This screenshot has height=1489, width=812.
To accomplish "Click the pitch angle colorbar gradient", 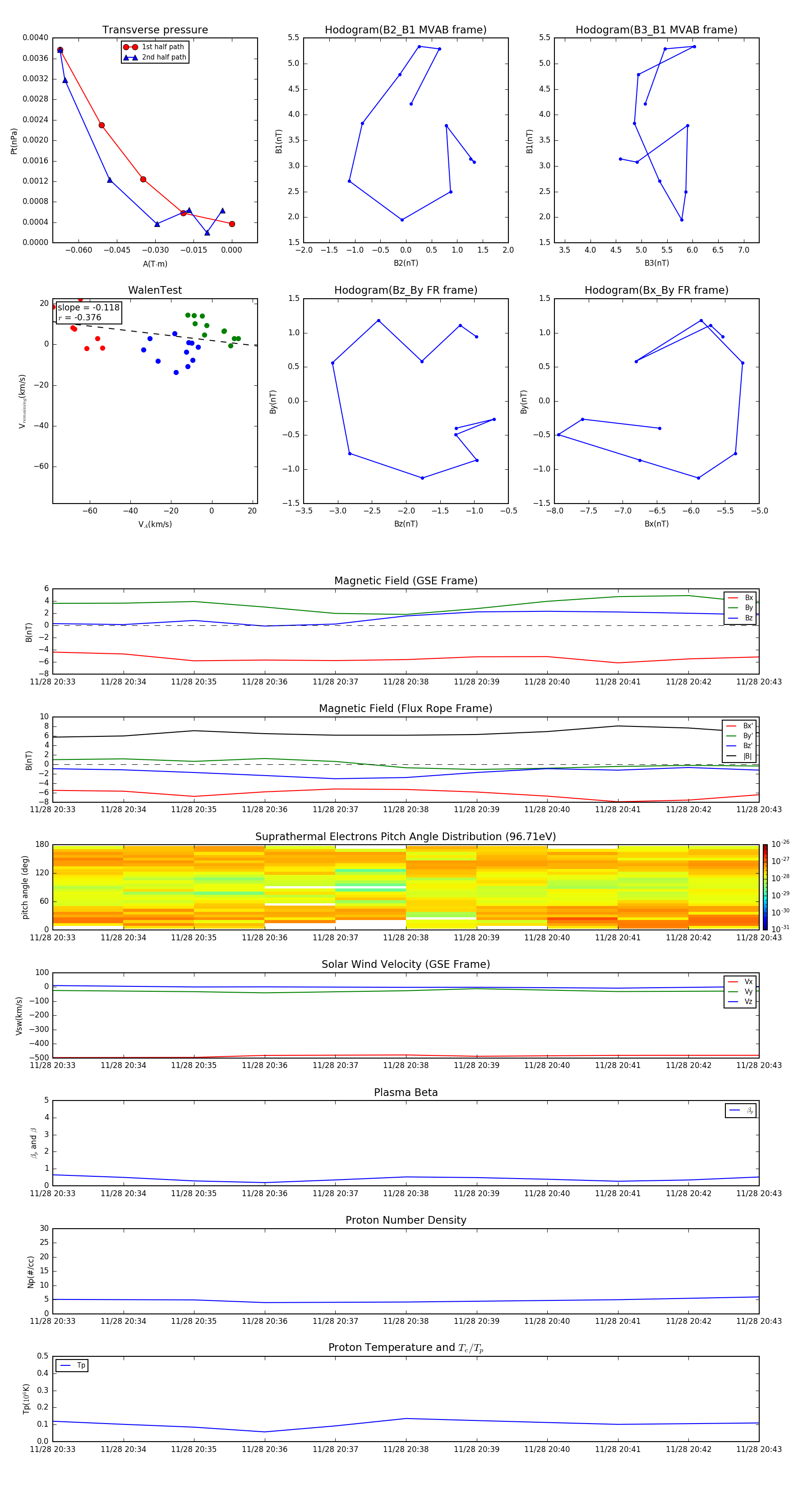I will [765, 887].
